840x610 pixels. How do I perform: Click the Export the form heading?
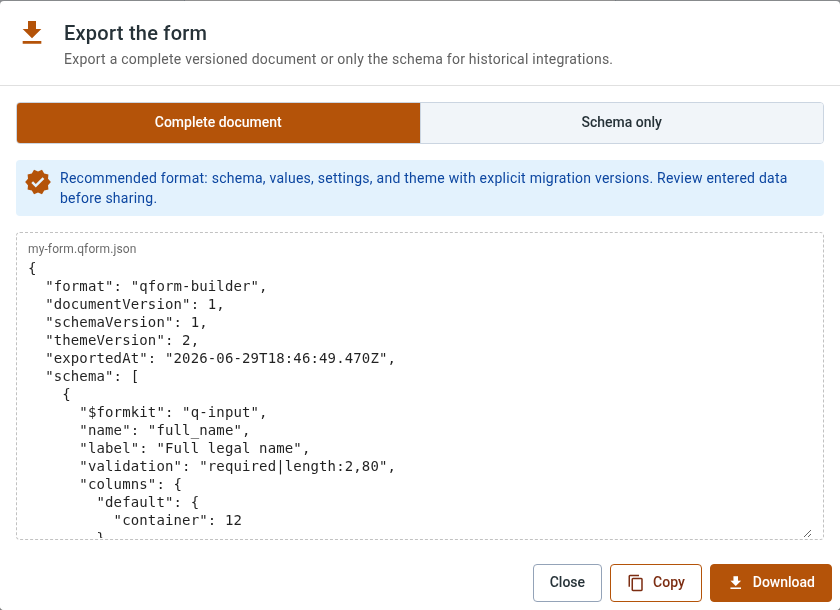136,33
